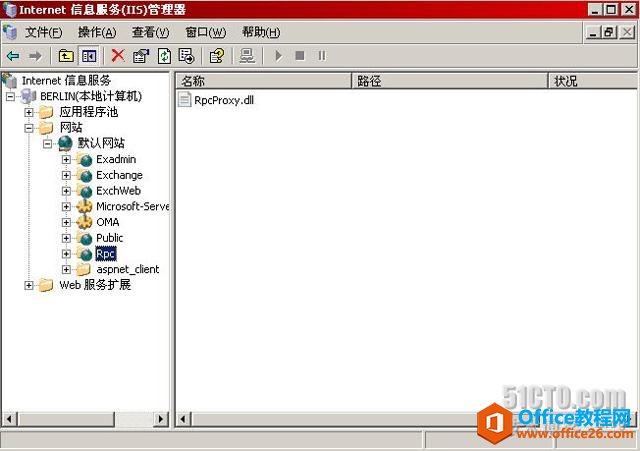Screen dimensions: 640x451
Task: Open the 窗口(W) menu
Action: pyautogui.click(x=205, y=32)
